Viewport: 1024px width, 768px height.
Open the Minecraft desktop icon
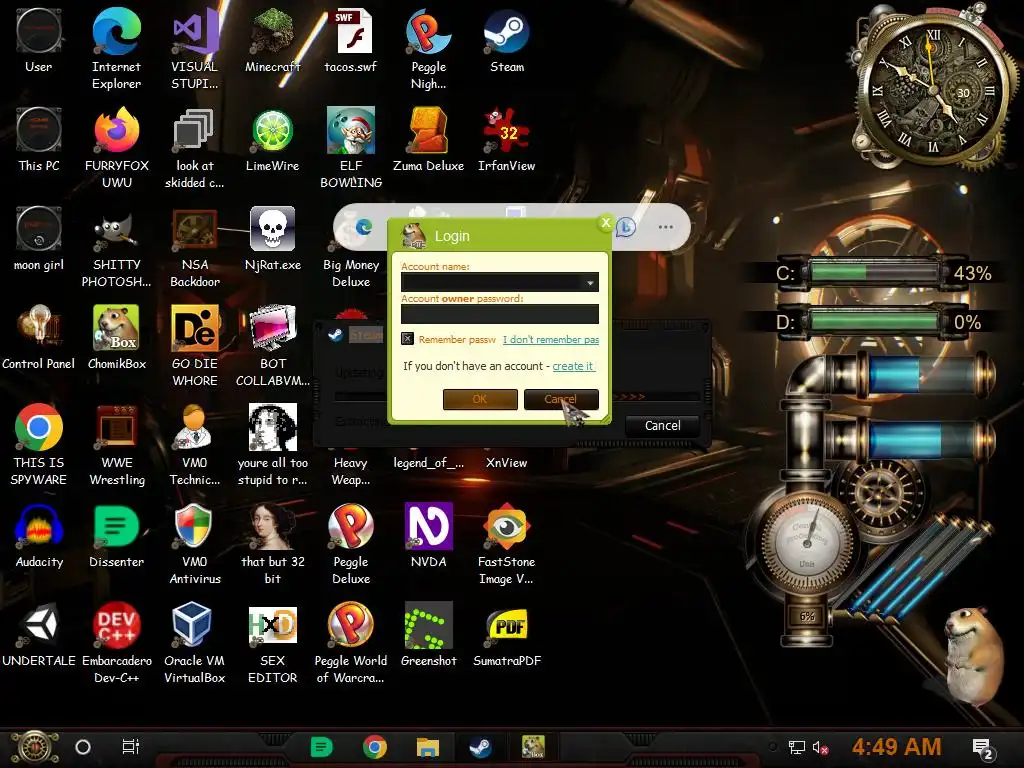pyautogui.click(x=272, y=42)
